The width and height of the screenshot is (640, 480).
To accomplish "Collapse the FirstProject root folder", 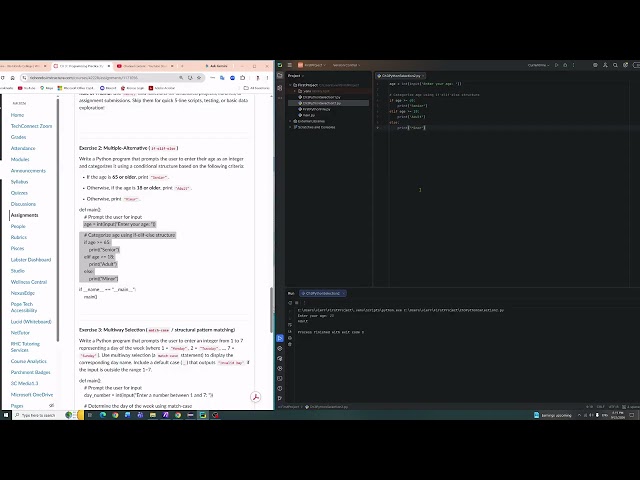I will pos(291,85).
